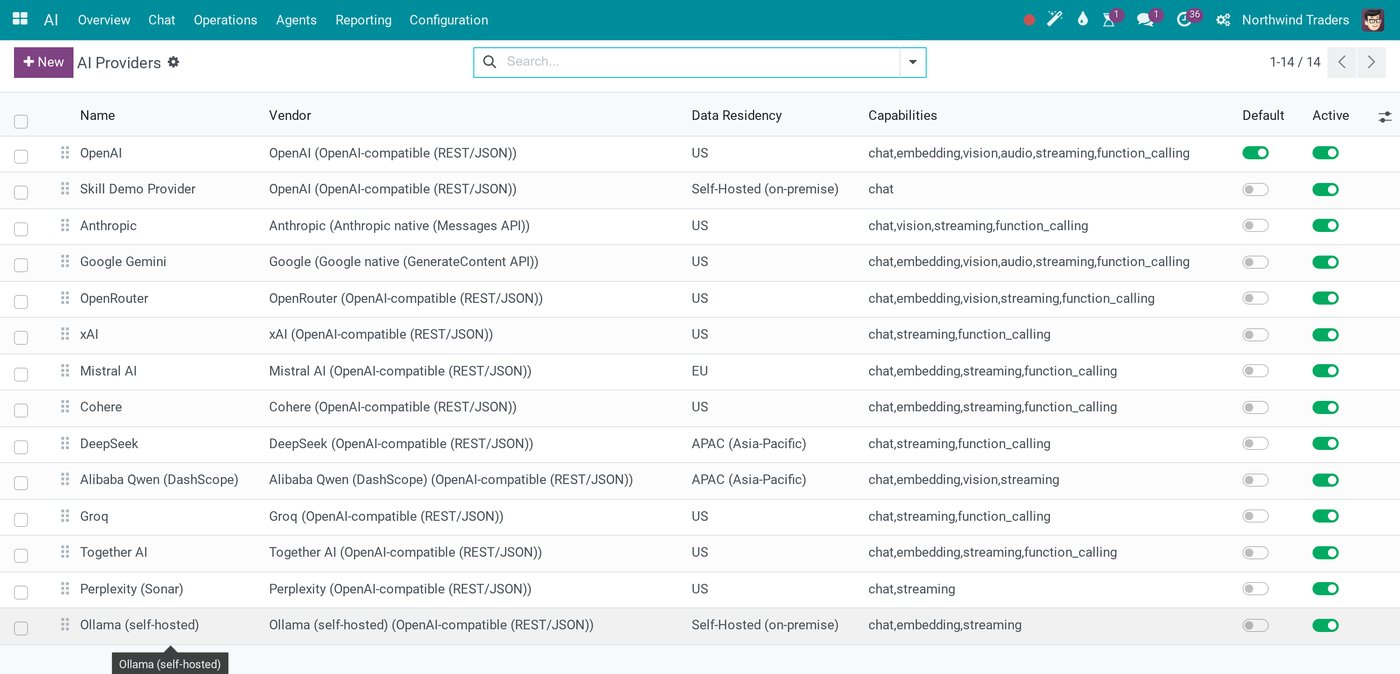Click drag handle of Anthropic row
Image resolution: width=1400 pixels, height=674 pixels.
(x=64, y=226)
